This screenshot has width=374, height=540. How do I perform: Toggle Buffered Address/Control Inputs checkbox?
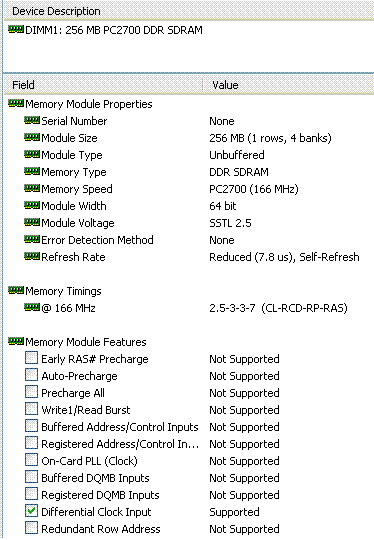point(31,426)
